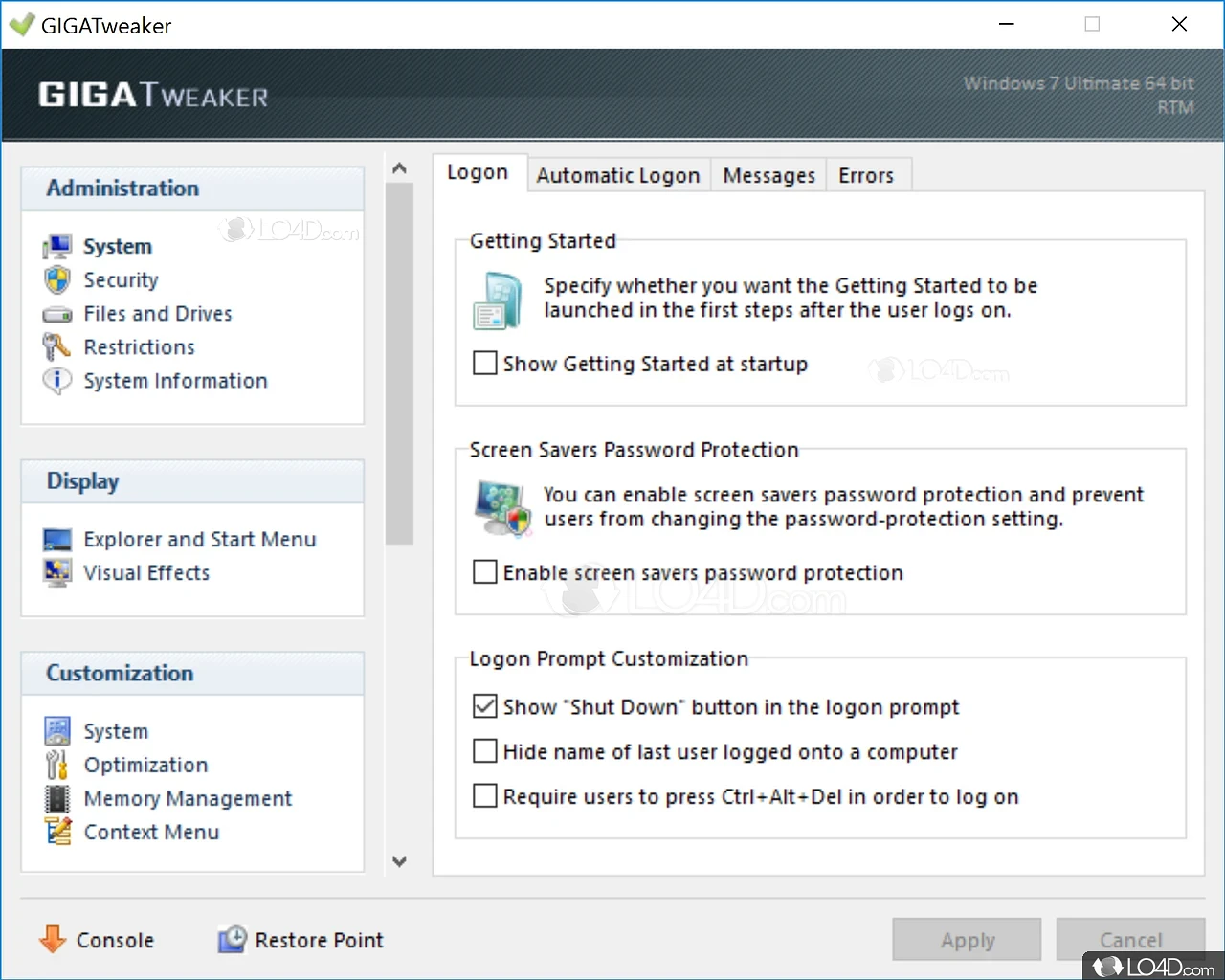Open Context Menu customization

pos(152,832)
